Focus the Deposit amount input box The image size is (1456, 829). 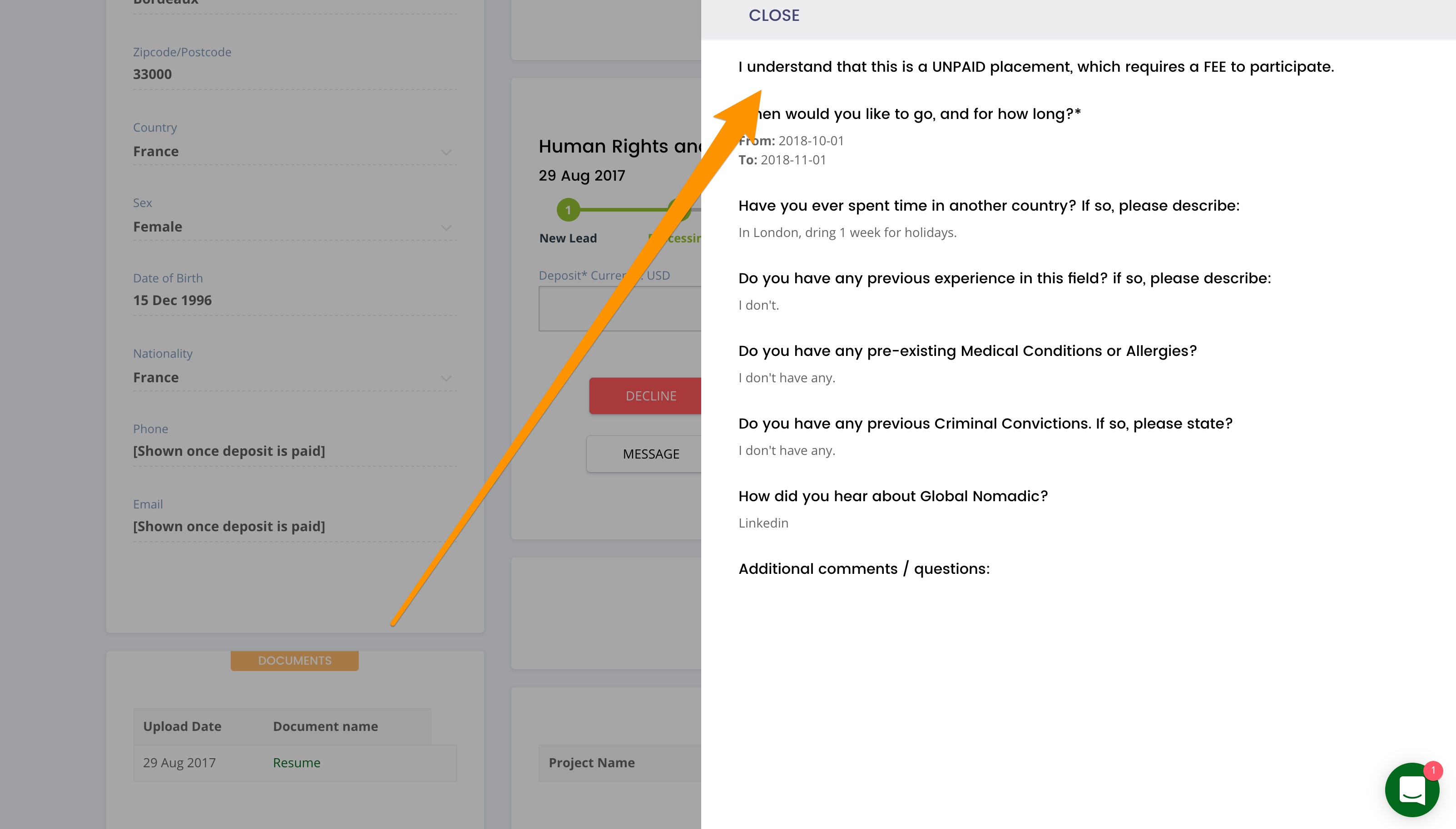coord(619,309)
